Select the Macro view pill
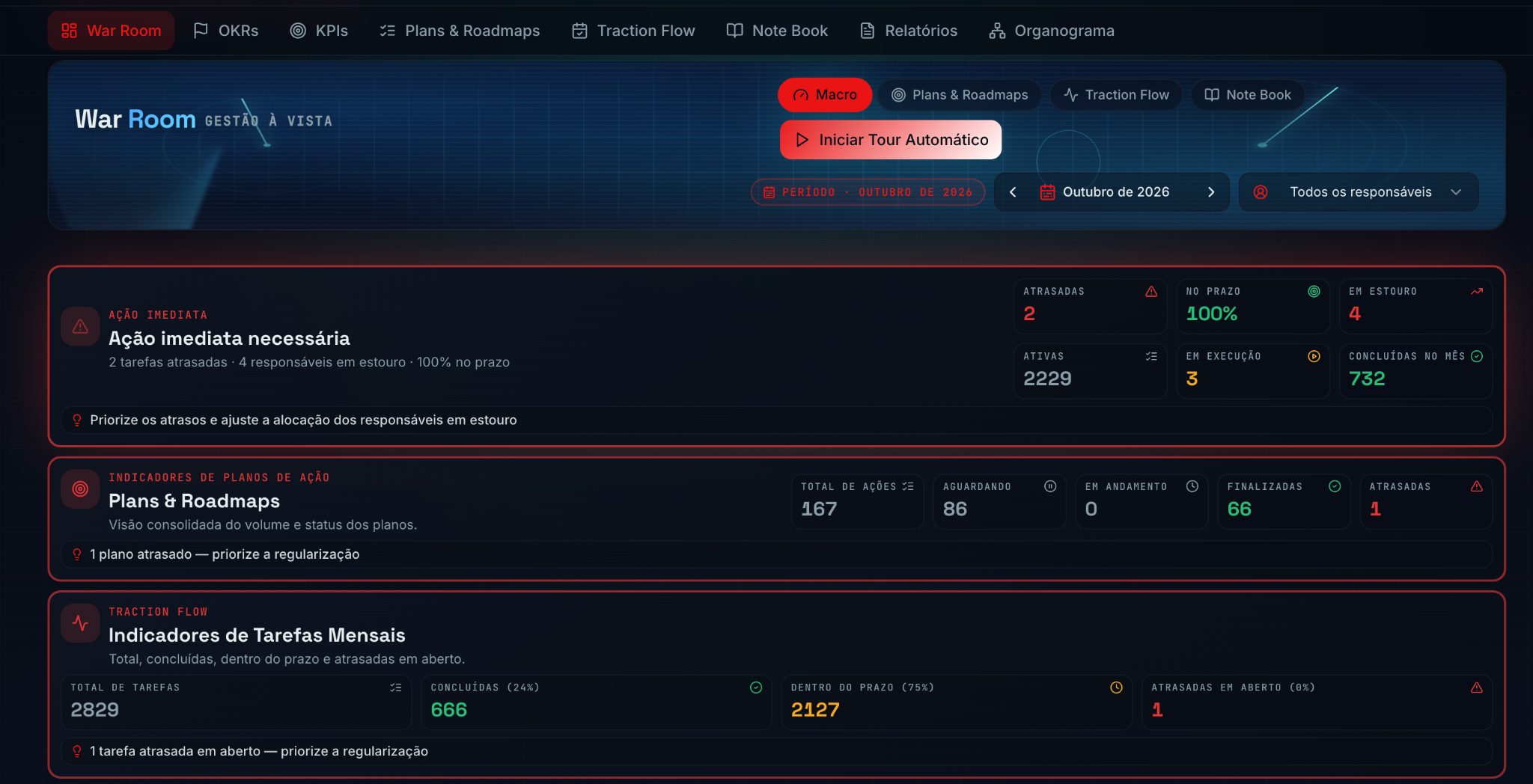Screen dimensions: 1533x784 point(825,95)
